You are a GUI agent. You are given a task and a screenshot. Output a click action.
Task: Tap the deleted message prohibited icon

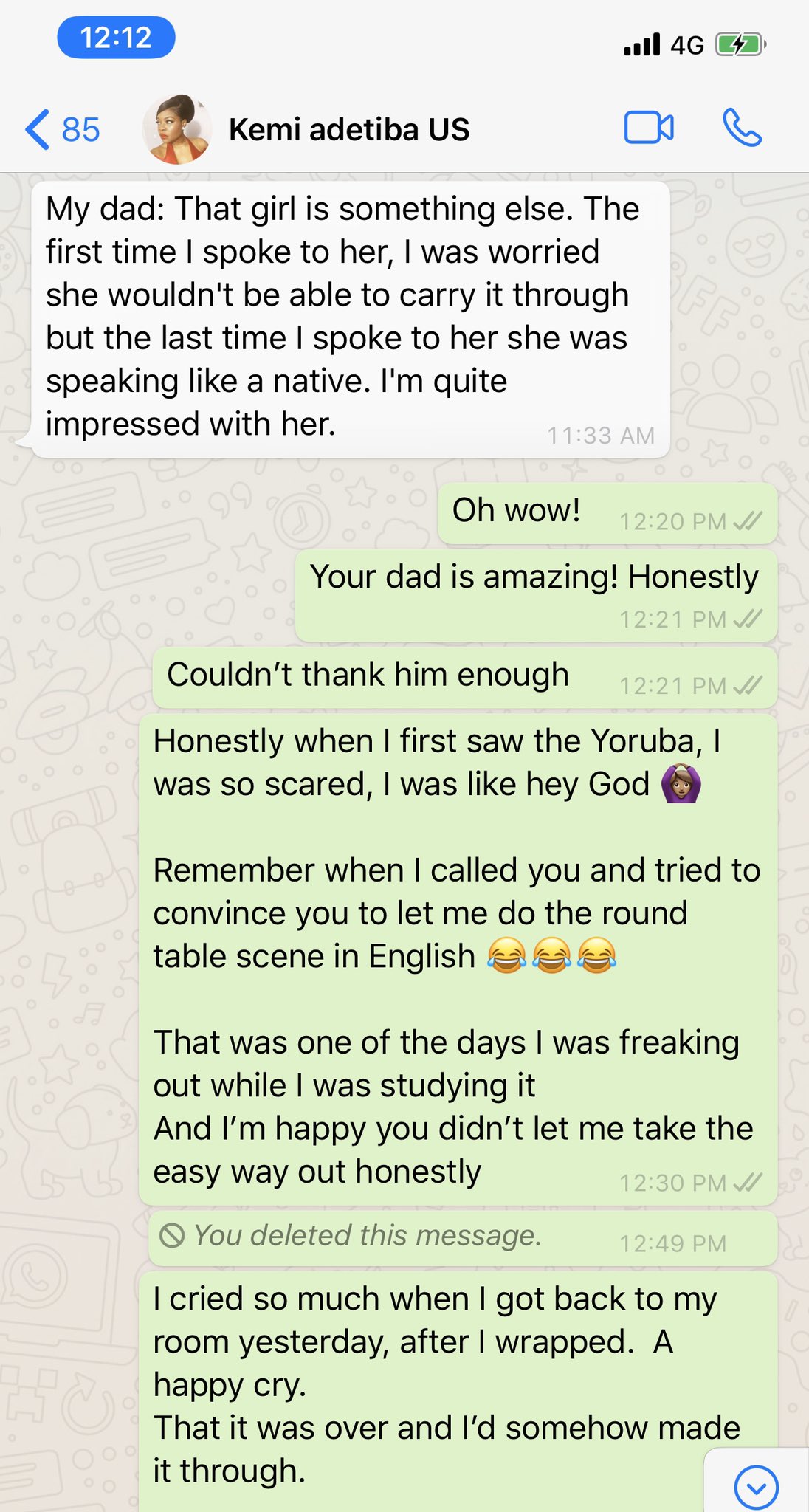pos(172,1235)
